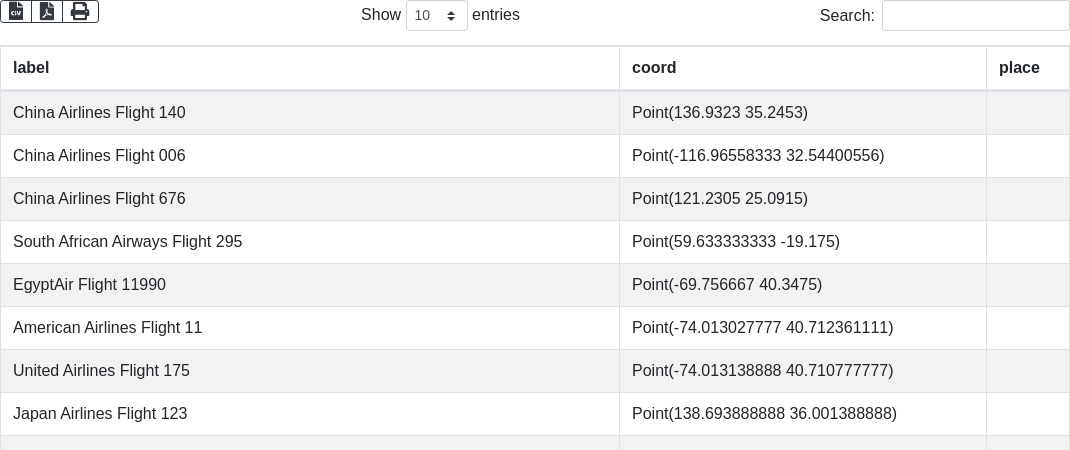Export table as CSV file
The height and width of the screenshot is (450, 1070).
[16, 12]
